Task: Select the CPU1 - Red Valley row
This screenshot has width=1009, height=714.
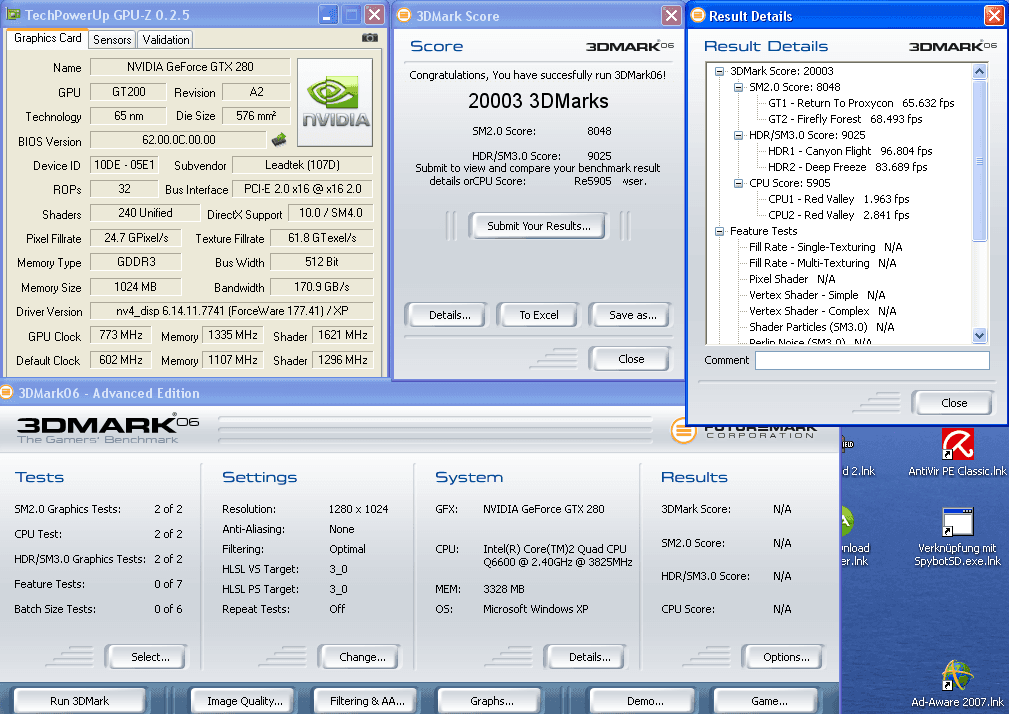Action: pyautogui.click(x=838, y=199)
